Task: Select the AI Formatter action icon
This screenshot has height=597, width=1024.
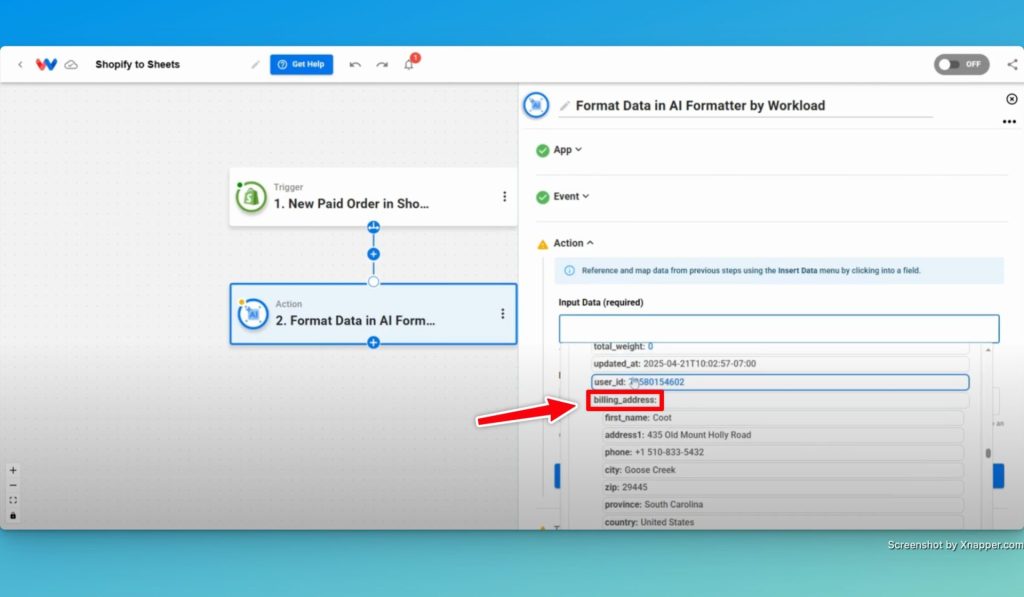Action: pyautogui.click(x=253, y=314)
